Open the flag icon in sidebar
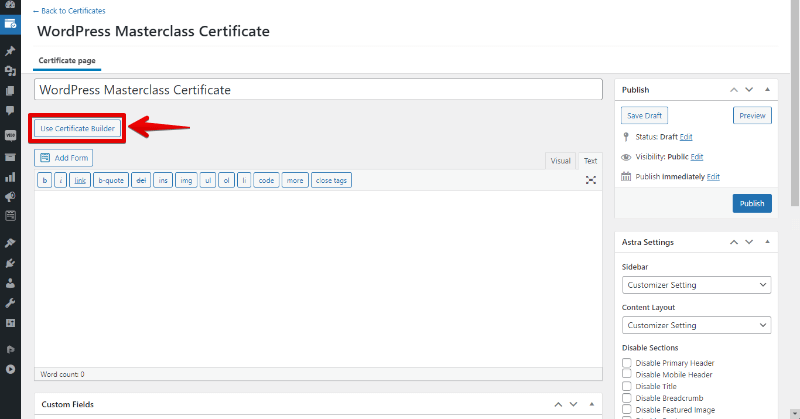 tap(10, 350)
